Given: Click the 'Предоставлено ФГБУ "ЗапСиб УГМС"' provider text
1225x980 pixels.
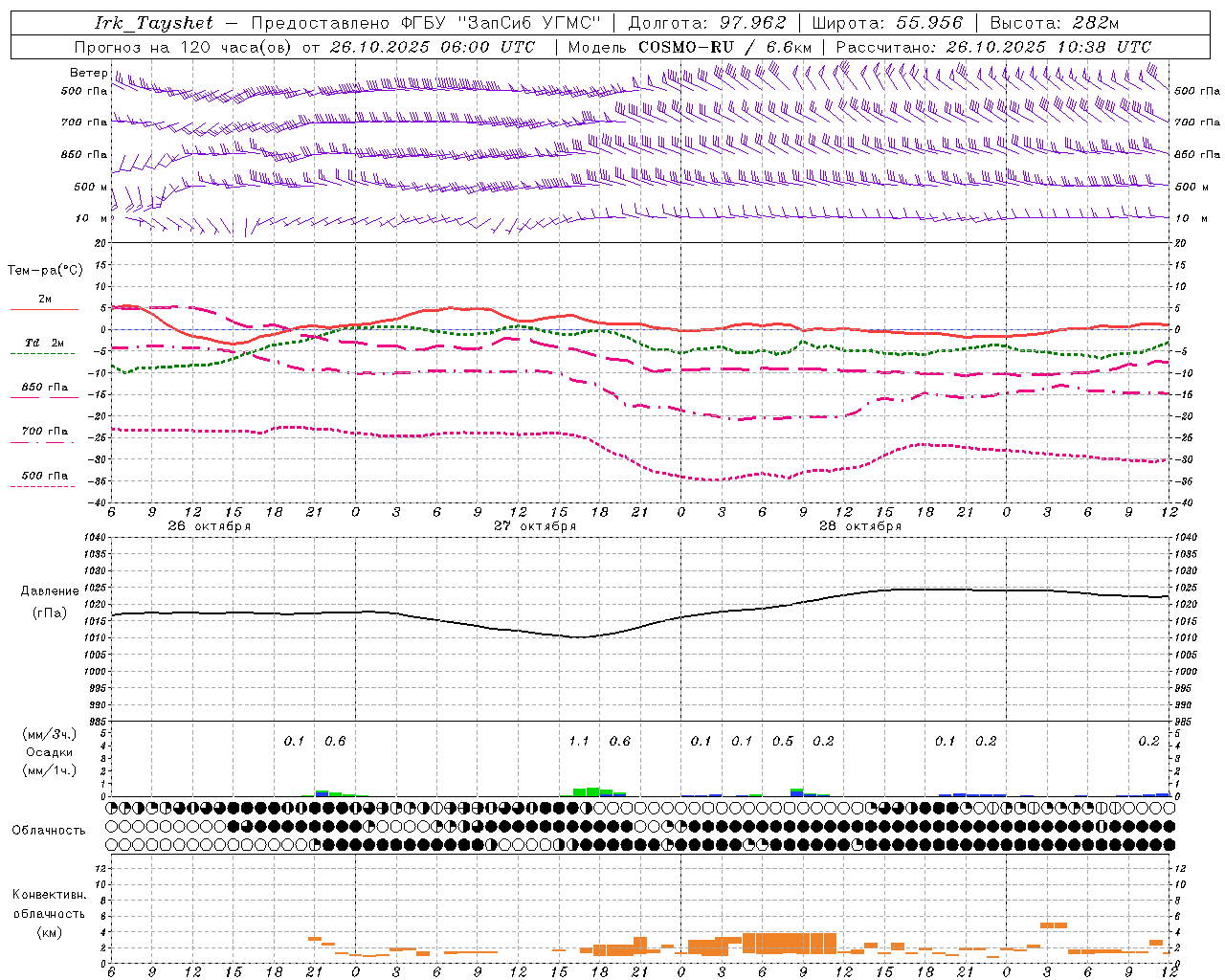Looking at the screenshot, I should [426, 23].
